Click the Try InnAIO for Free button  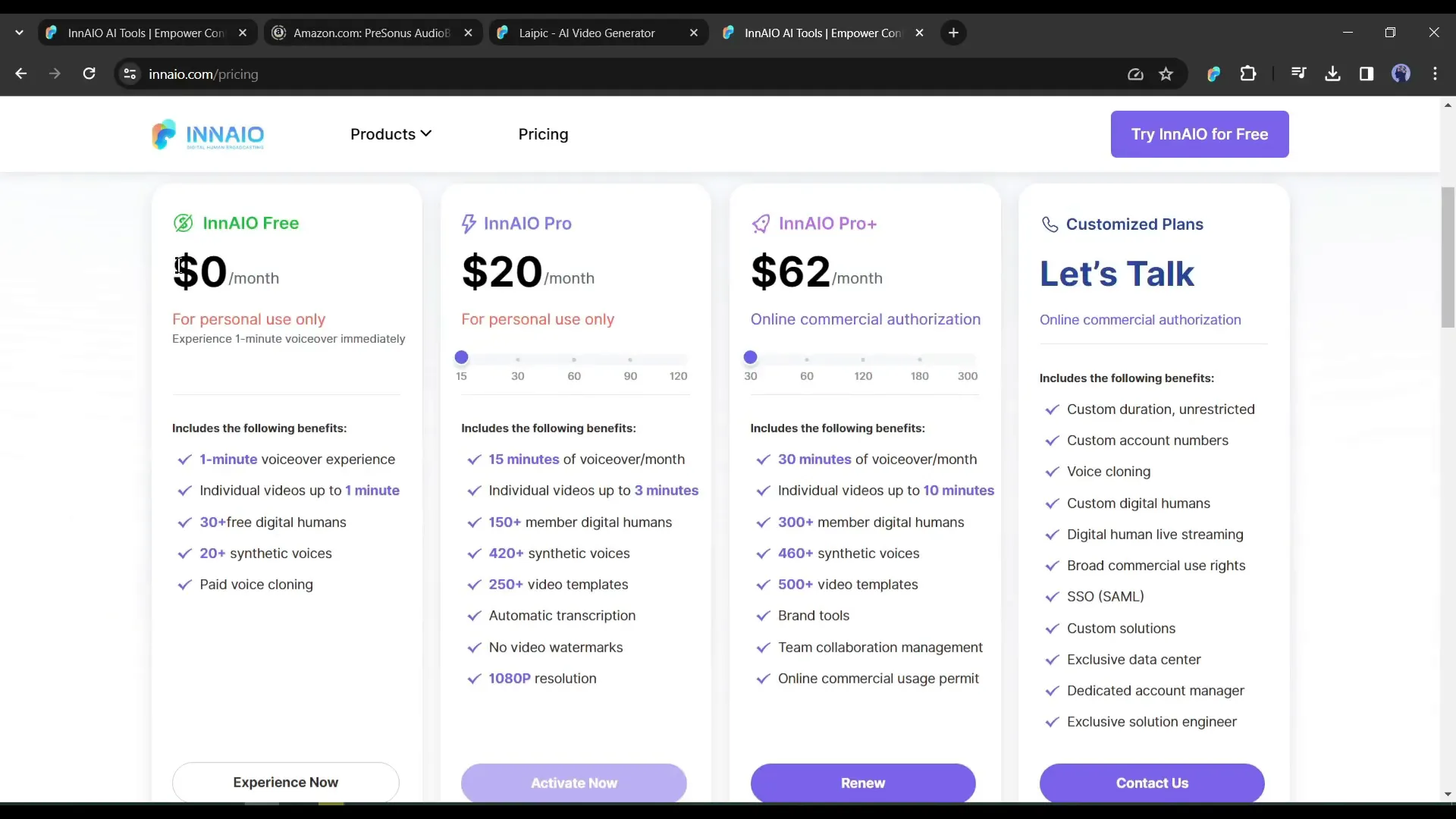click(1200, 134)
